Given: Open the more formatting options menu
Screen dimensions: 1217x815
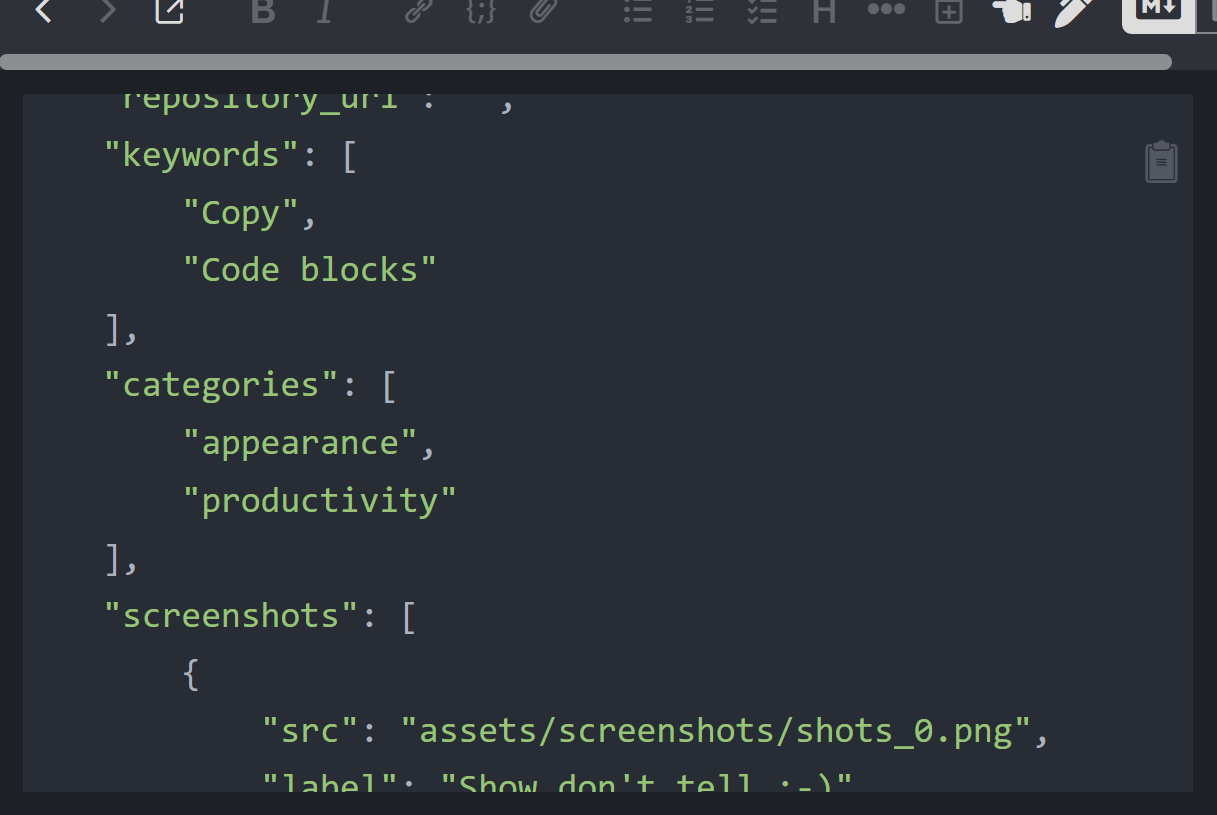Looking at the screenshot, I should 885,13.
